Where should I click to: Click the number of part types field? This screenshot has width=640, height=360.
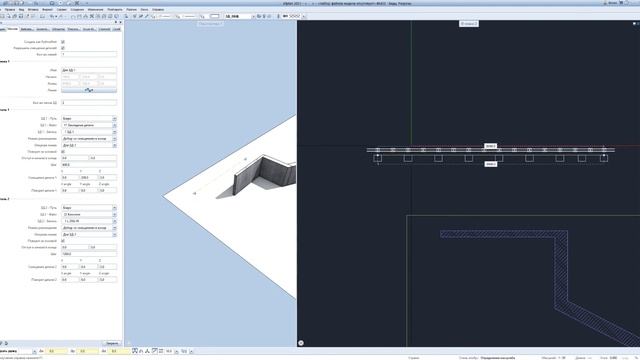pyautogui.click(x=89, y=103)
